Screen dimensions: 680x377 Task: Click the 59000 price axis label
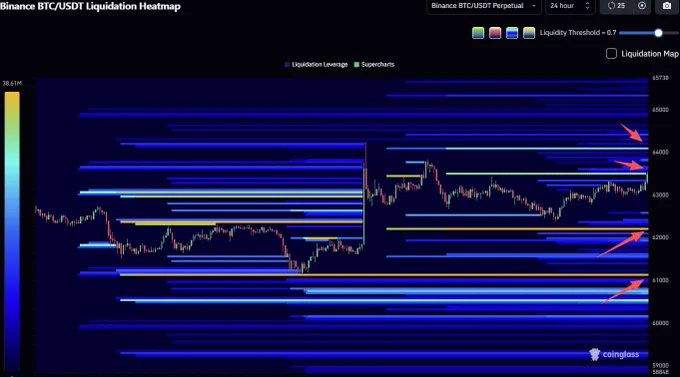[660, 366]
